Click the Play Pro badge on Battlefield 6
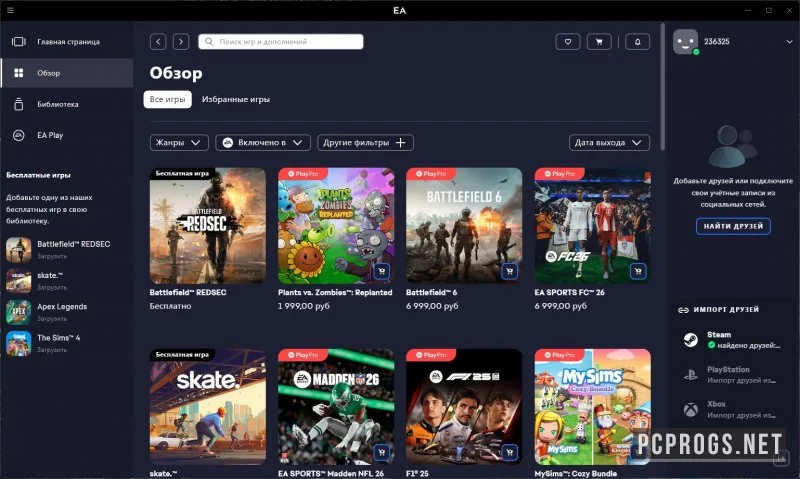Screen dimensions: 800x479 point(431,173)
